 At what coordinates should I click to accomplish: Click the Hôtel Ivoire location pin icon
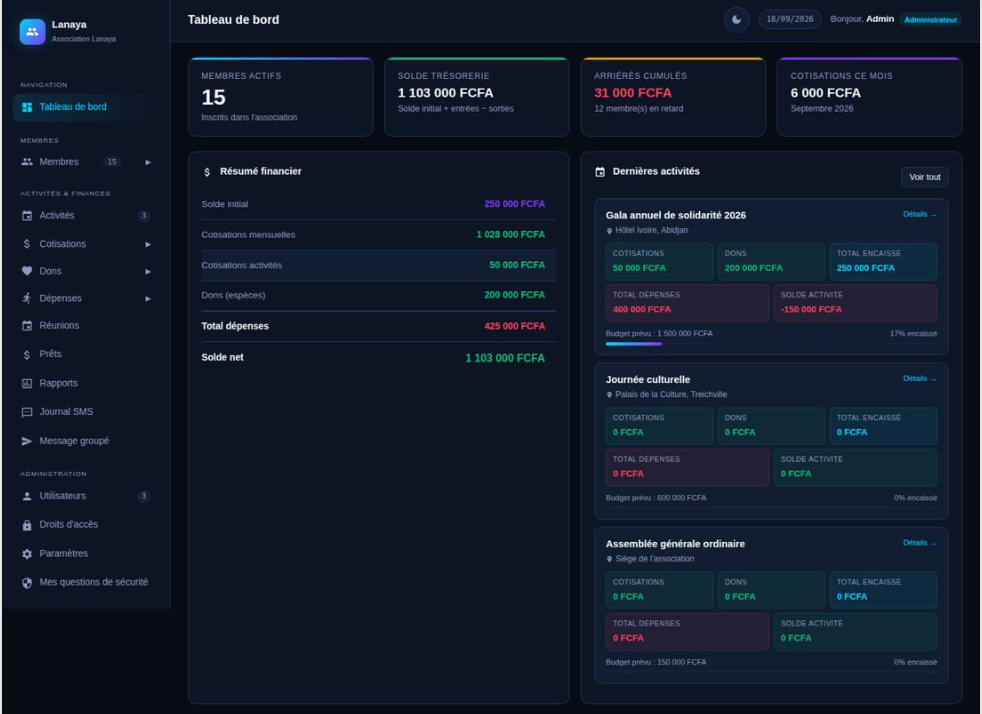tap(609, 231)
